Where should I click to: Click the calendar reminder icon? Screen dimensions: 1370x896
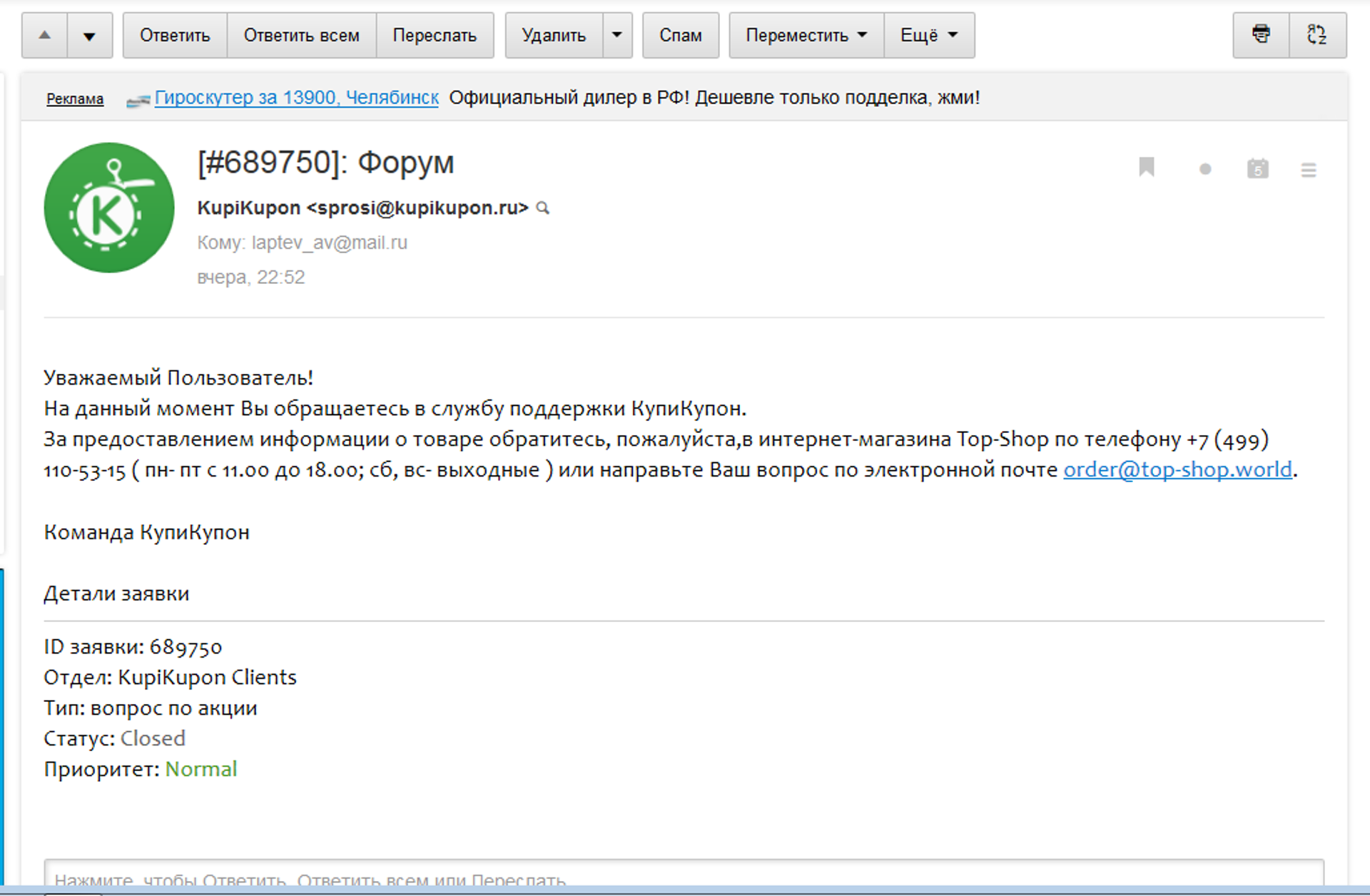tap(1258, 168)
